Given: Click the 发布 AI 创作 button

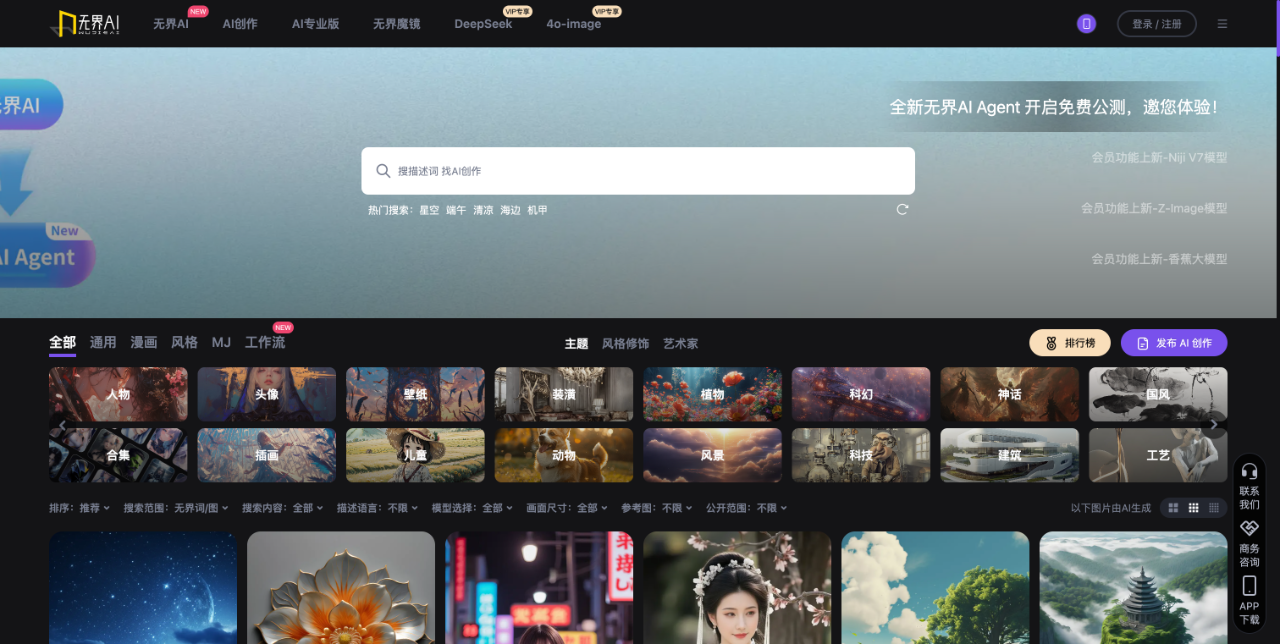Looking at the screenshot, I should (1173, 343).
